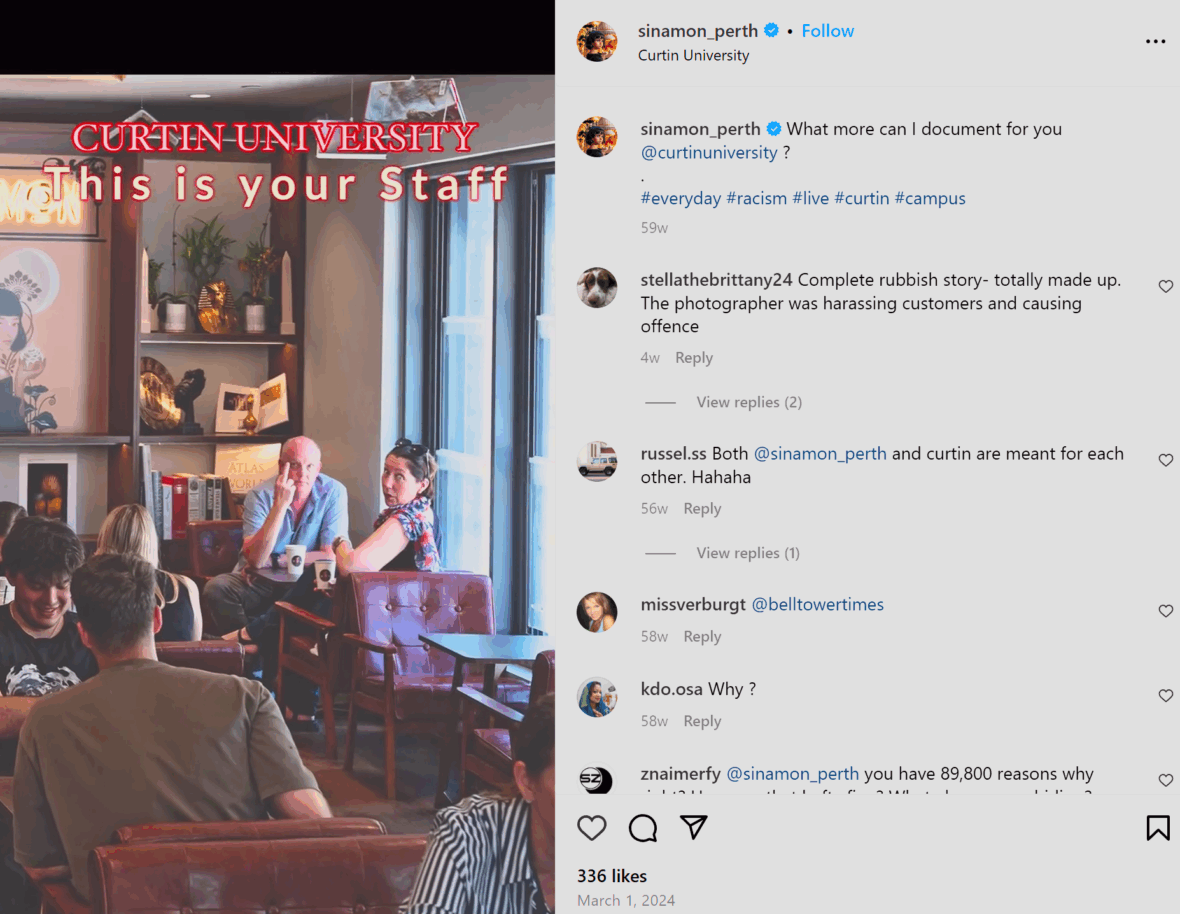Reply to kdo.osa's comment
This screenshot has width=1180, height=914.
tap(701, 721)
